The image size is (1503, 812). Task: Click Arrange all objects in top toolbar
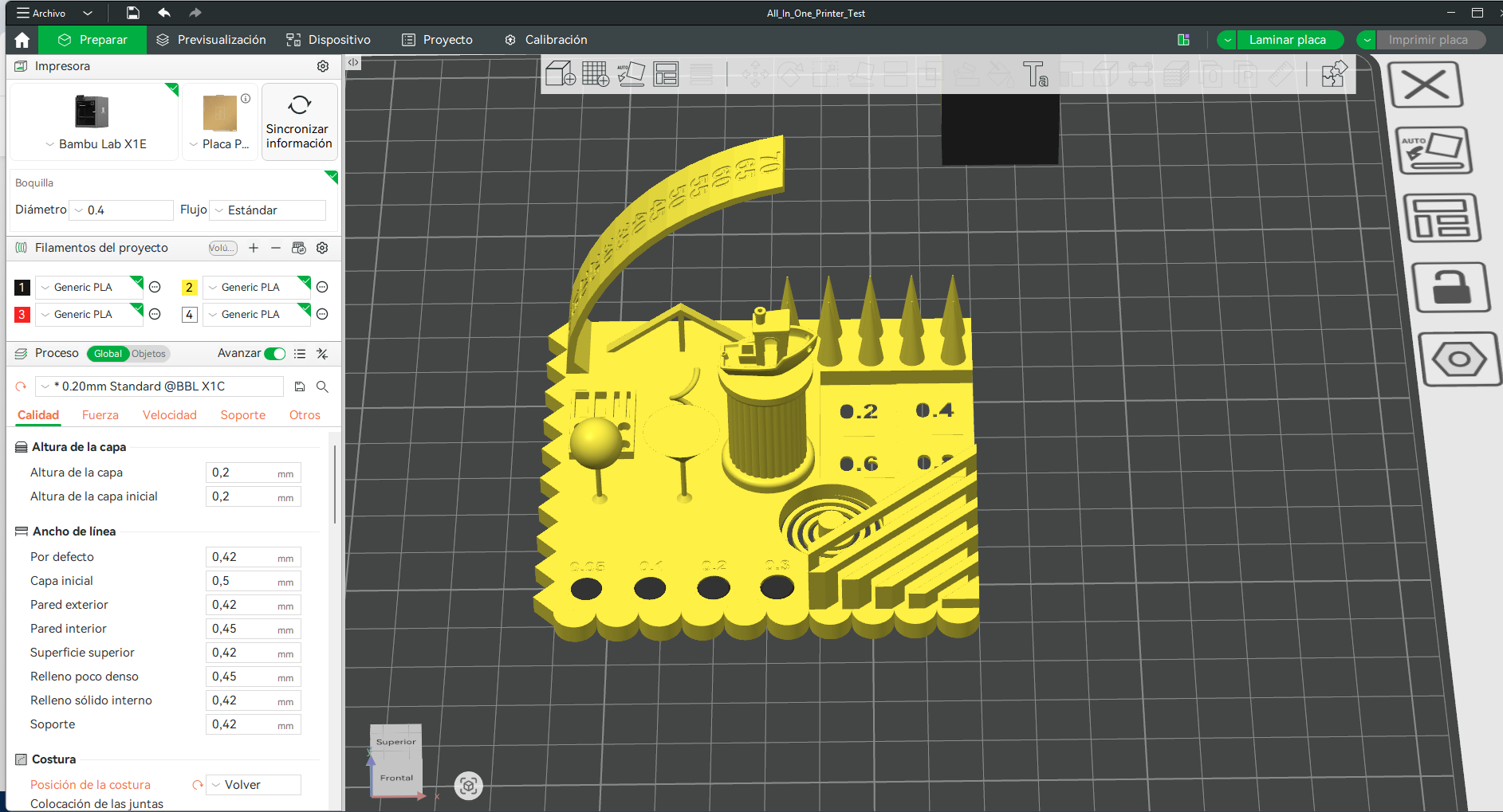pyautogui.click(x=666, y=75)
